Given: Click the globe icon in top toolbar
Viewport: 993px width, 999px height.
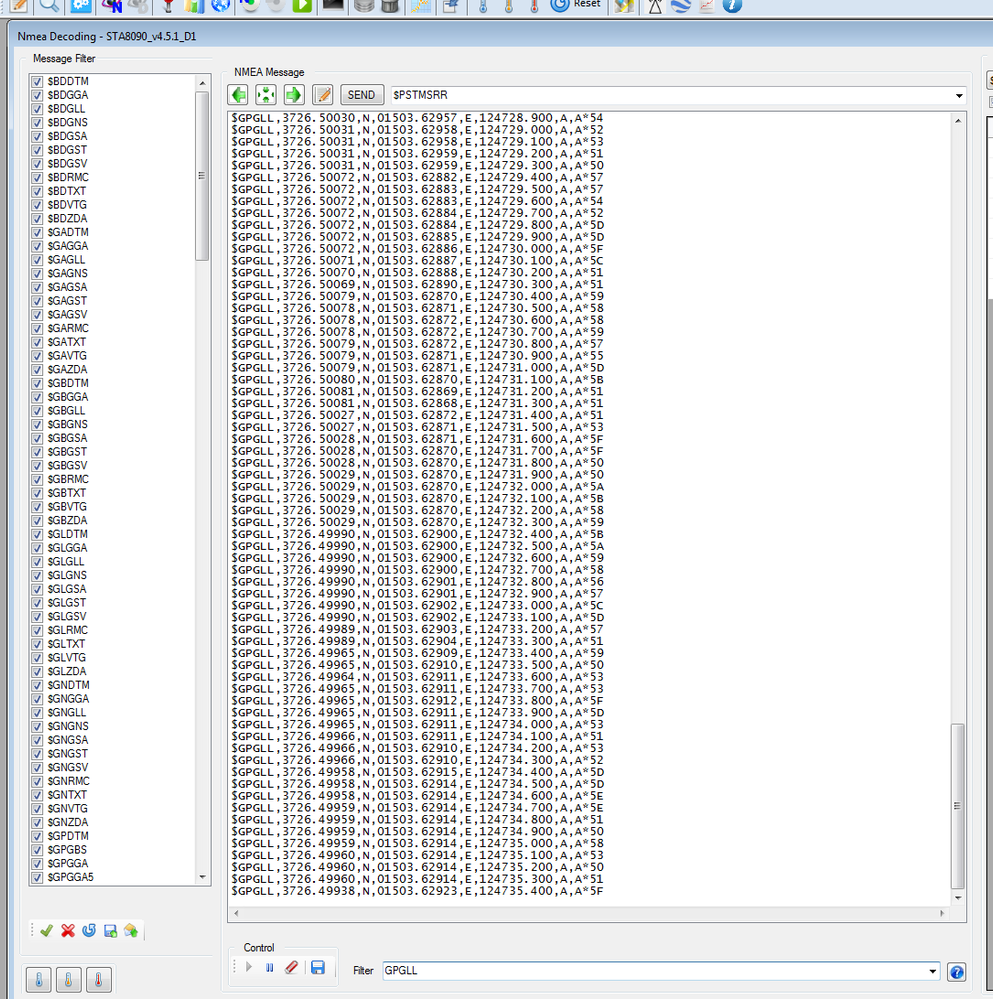Looking at the screenshot, I should pos(220,6).
